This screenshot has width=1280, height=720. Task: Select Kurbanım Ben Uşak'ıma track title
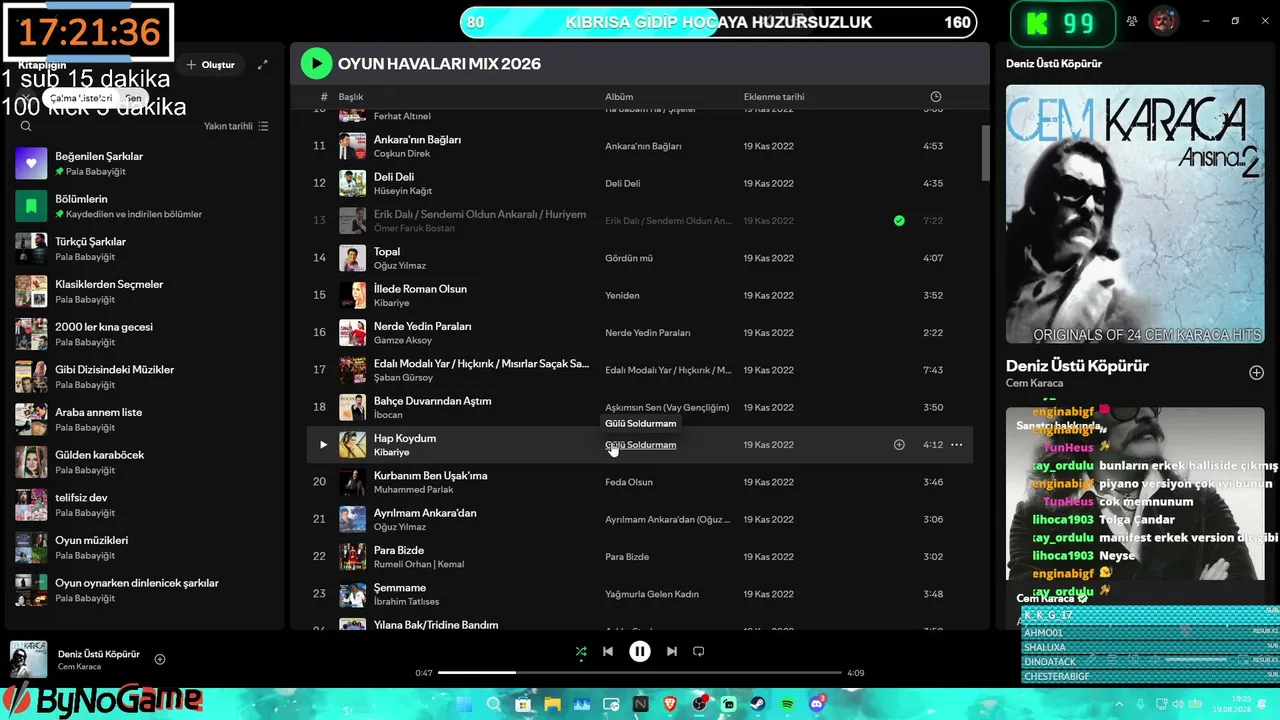tap(431, 476)
